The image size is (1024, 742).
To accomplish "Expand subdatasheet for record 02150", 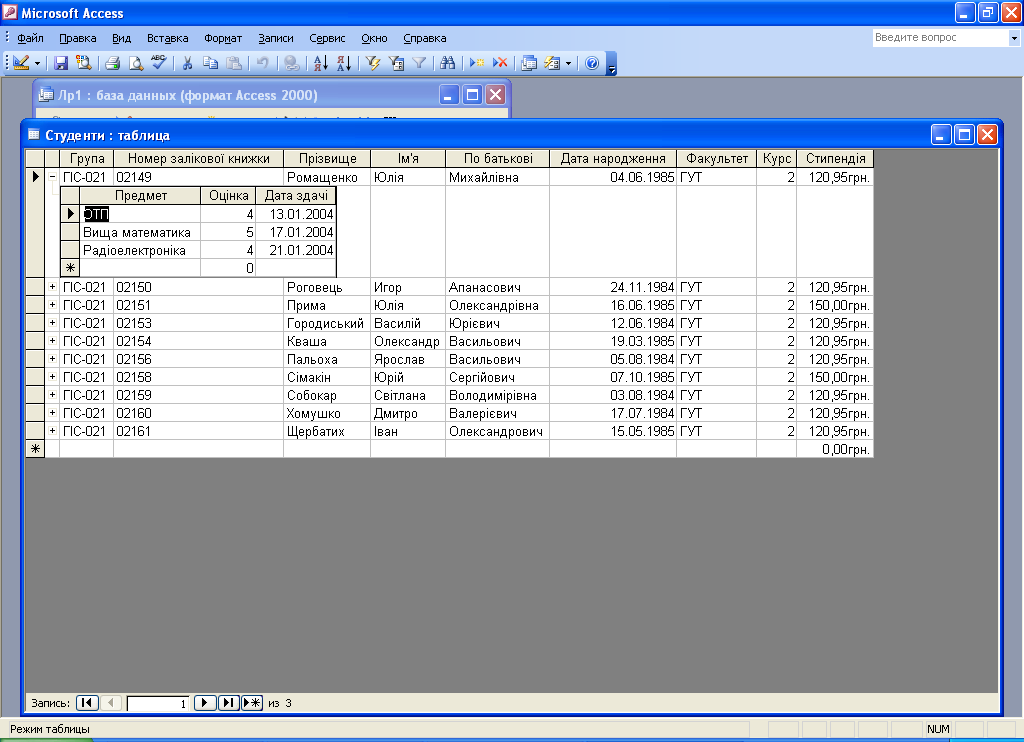I will [52, 287].
